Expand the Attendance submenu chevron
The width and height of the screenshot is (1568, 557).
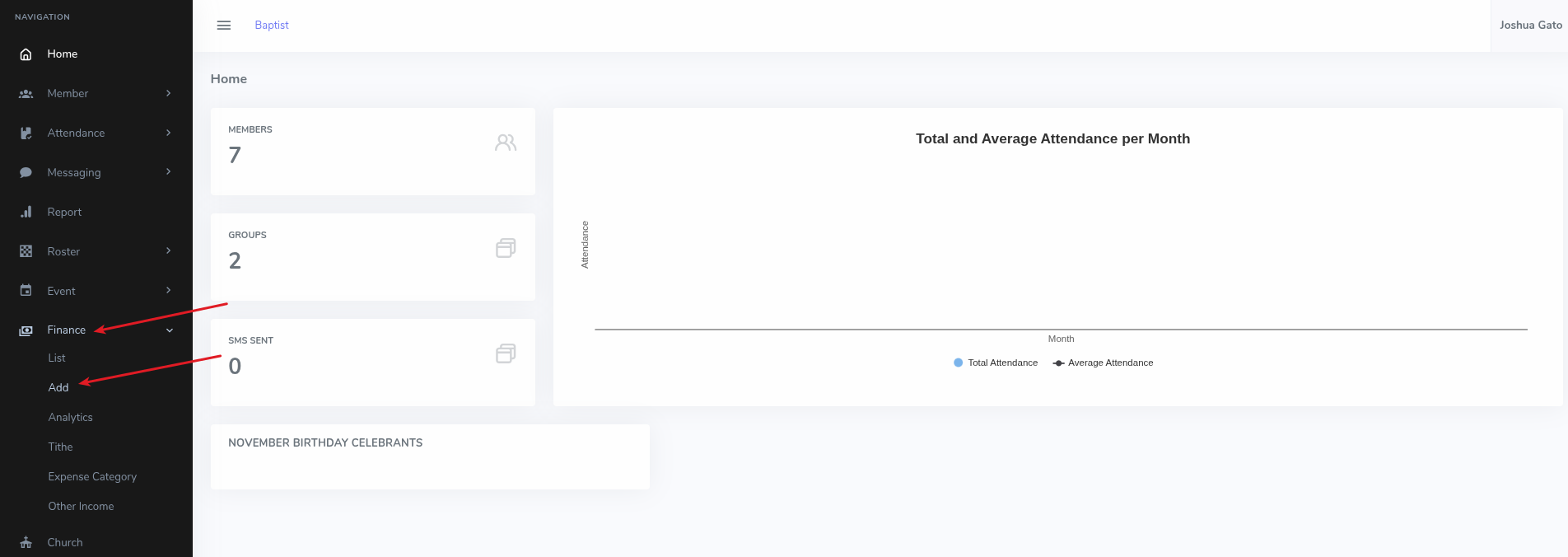[x=169, y=133]
